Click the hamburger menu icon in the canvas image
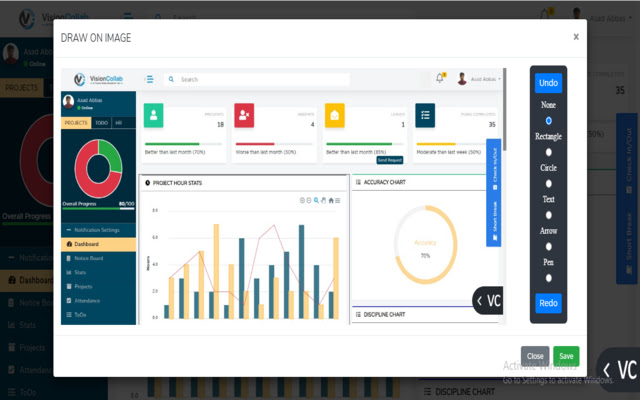The height and width of the screenshot is (400, 640). click(149, 79)
